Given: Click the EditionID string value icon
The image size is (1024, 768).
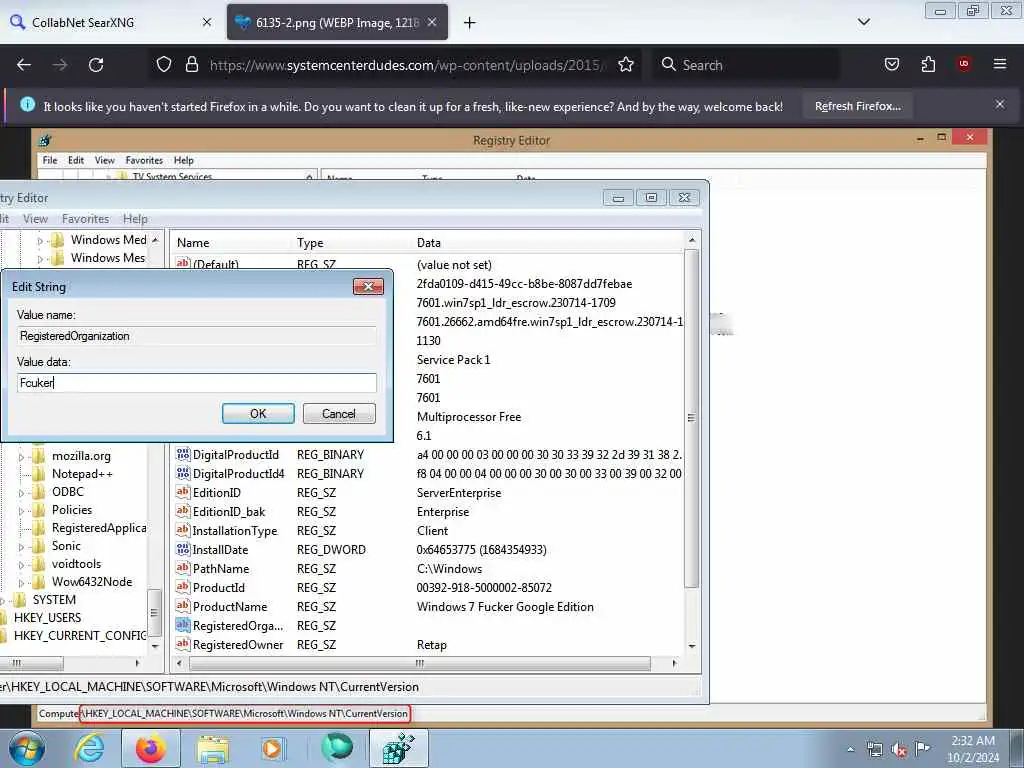Looking at the screenshot, I should click(x=183, y=492).
